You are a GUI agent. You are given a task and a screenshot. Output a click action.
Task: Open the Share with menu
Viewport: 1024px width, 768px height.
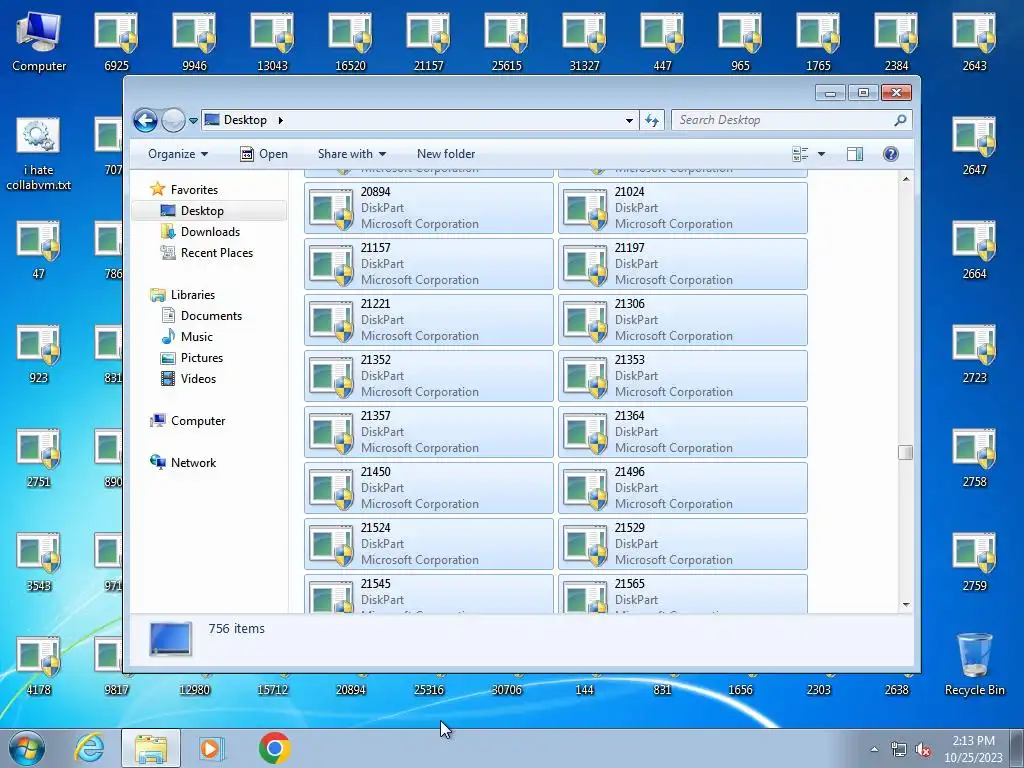351,154
